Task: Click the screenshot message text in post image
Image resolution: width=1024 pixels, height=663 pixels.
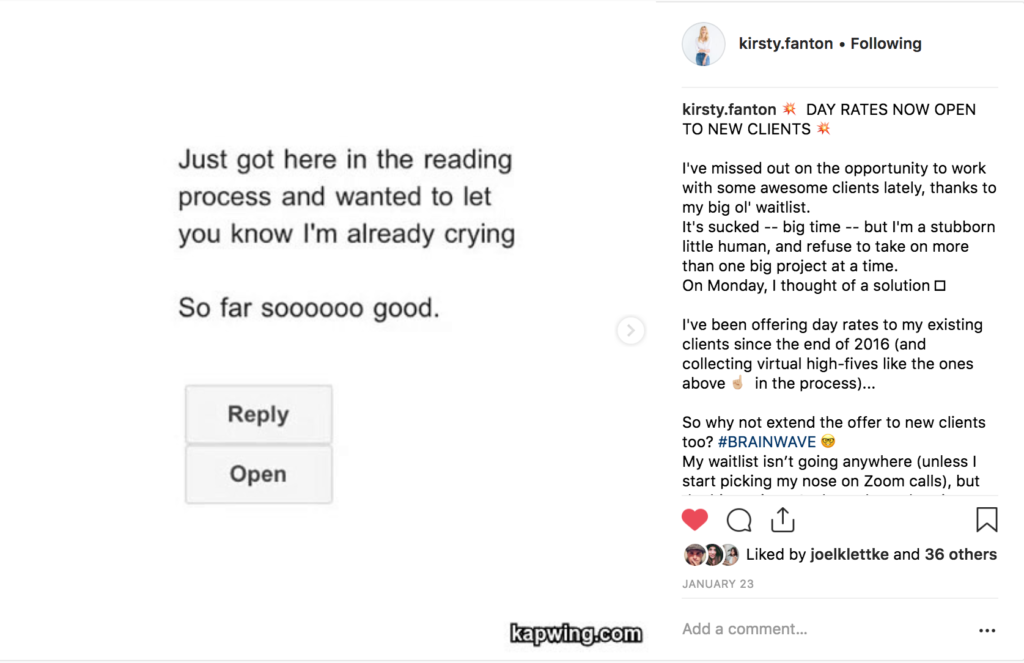Action: pos(345,234)
